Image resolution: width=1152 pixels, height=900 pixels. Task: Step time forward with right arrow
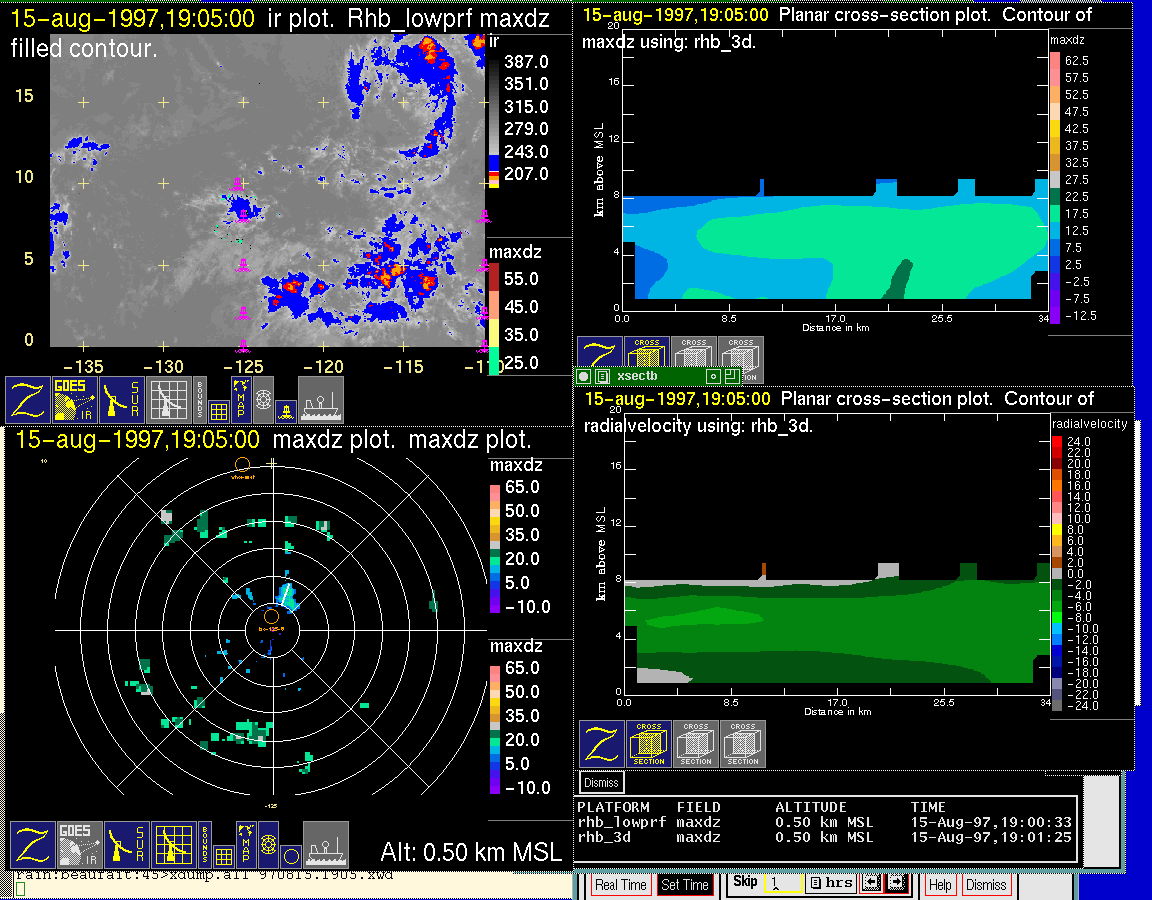[895, 884]
